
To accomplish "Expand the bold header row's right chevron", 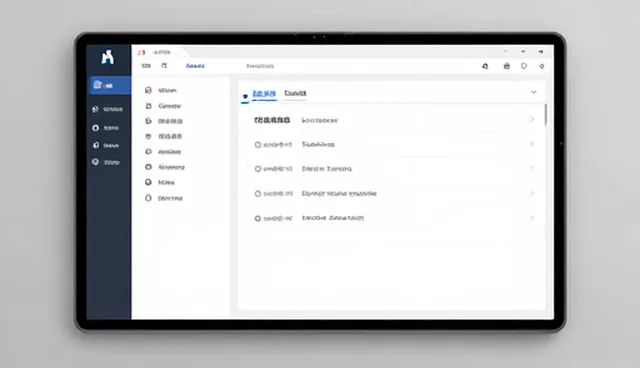I will [531, 119].
